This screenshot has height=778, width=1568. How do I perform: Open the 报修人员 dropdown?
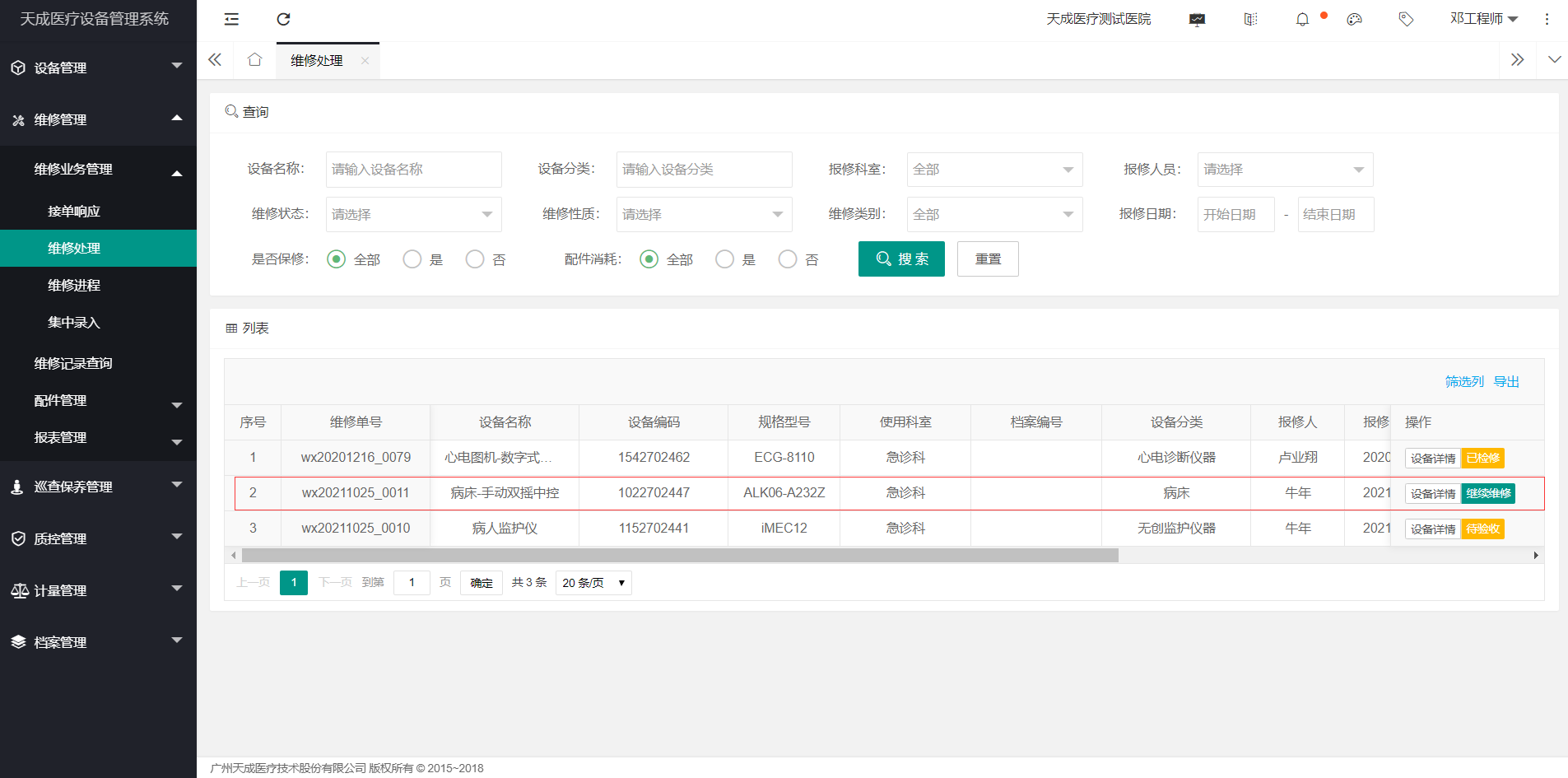tap(1285, 170)
